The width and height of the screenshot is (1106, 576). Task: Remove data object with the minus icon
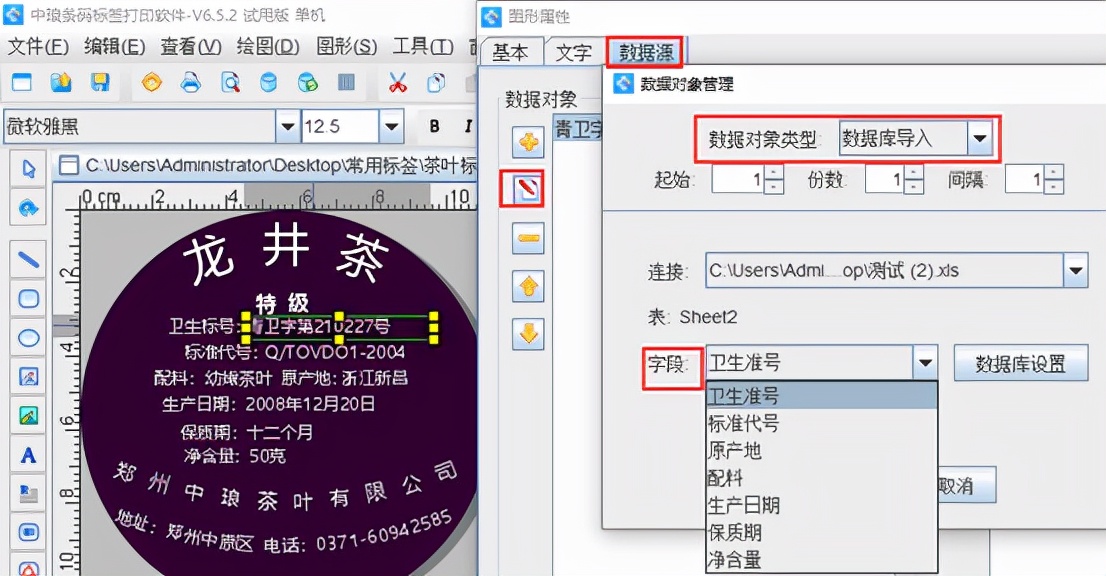pyautogui.click(x=528, y=238)
